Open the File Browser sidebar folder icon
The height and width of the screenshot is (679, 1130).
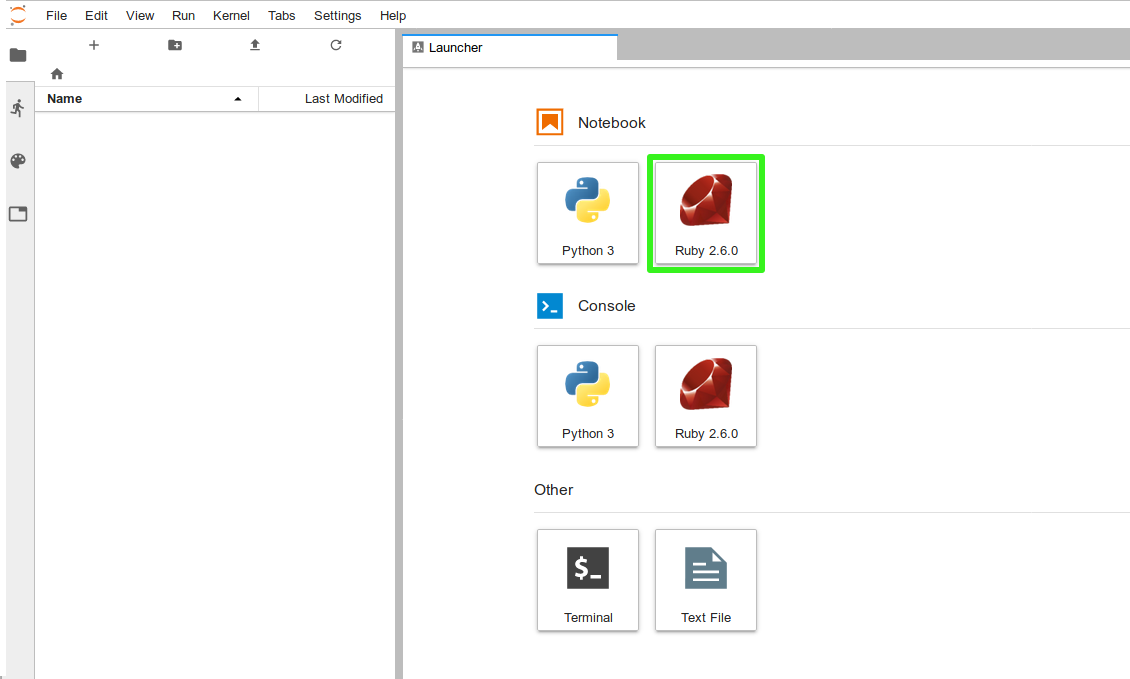[x=18, y=55]
